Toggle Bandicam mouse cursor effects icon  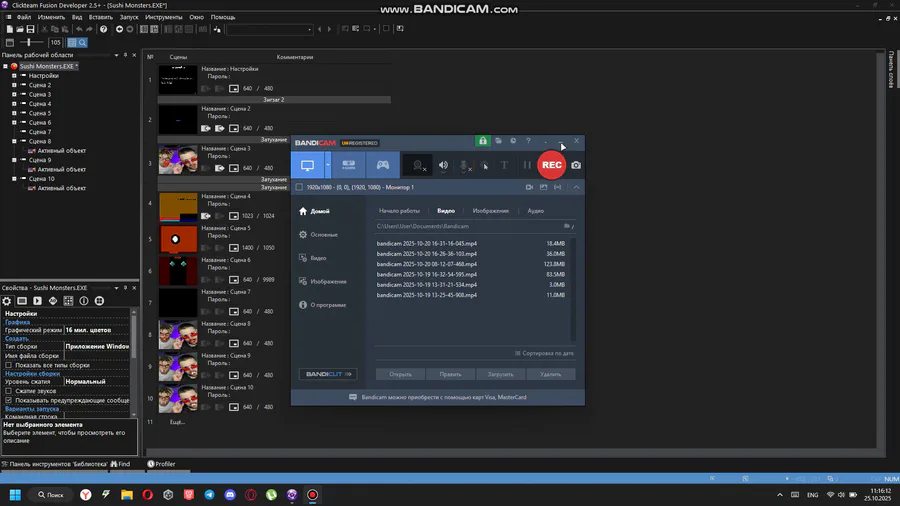[x=484, y=166]
